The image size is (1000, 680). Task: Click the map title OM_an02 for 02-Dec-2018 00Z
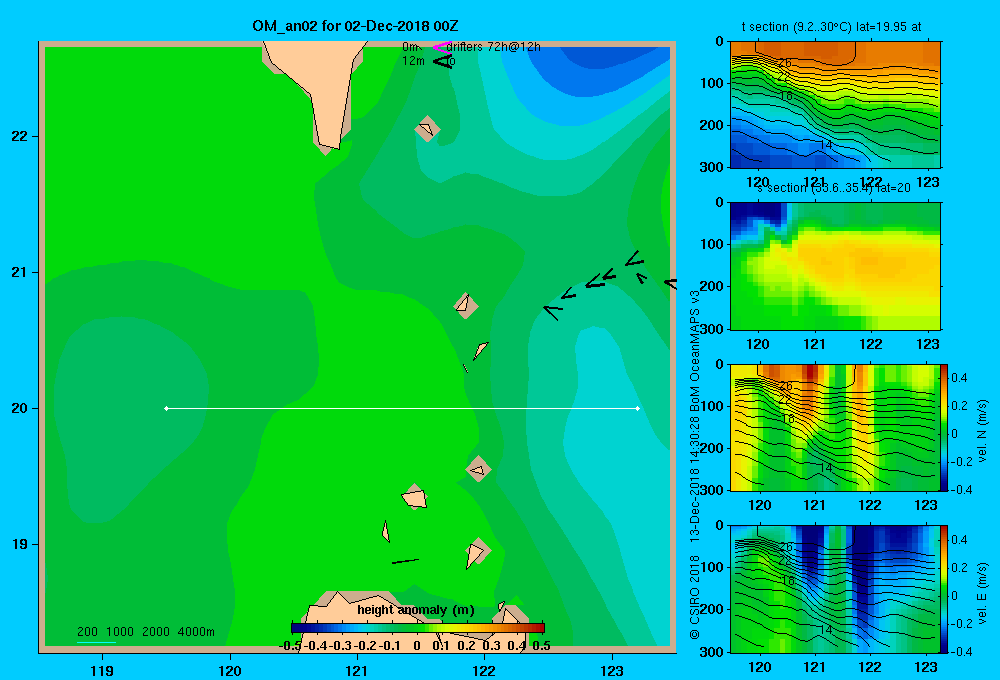click(355, 26)
